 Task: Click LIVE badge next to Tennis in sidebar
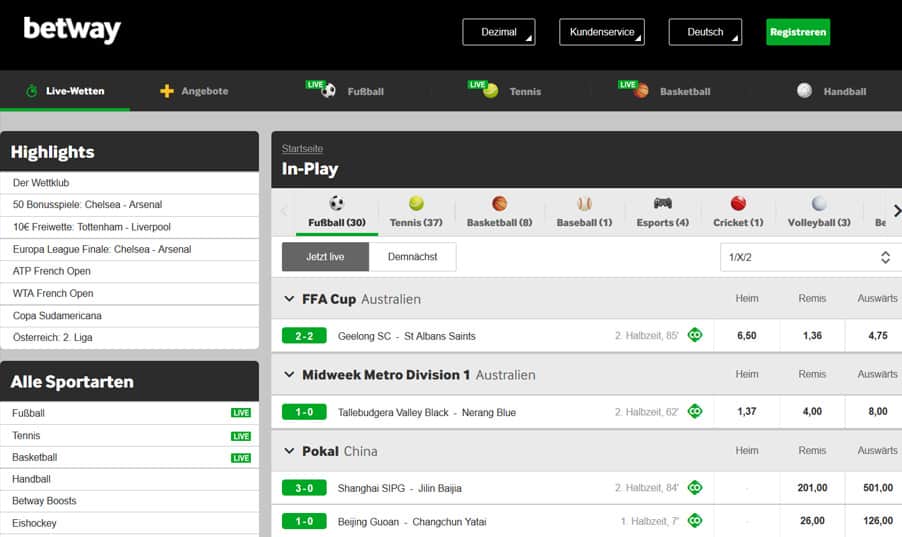point(240,436)
